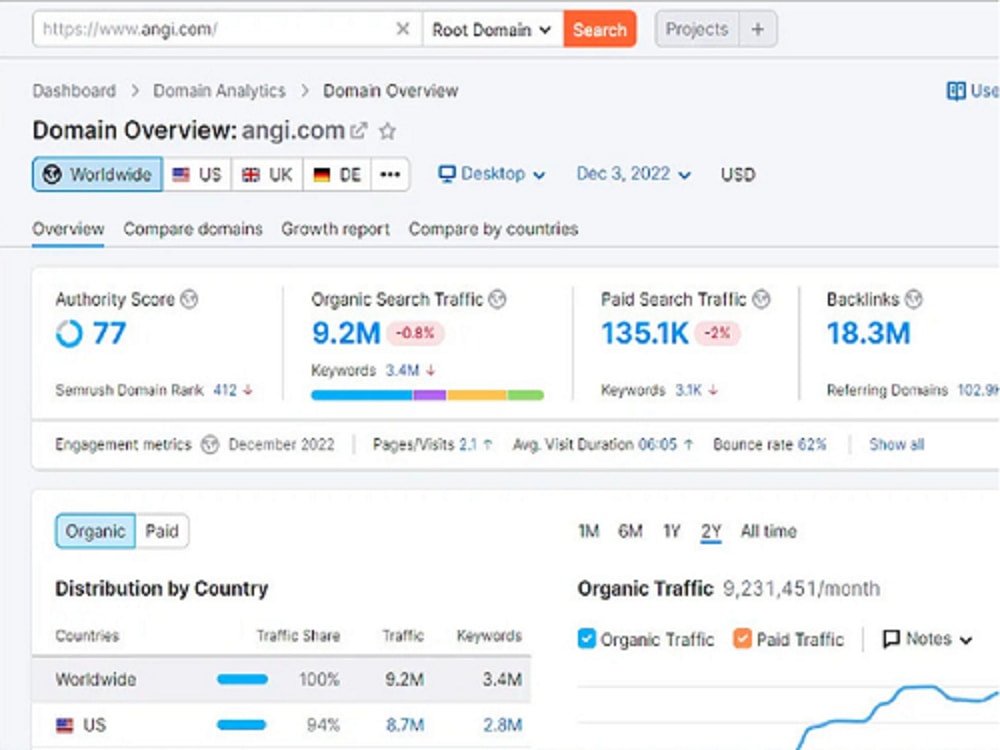Go to the Dashboard breadcrumb
This screenshot has width=1000, height=750.
[74, 91]
